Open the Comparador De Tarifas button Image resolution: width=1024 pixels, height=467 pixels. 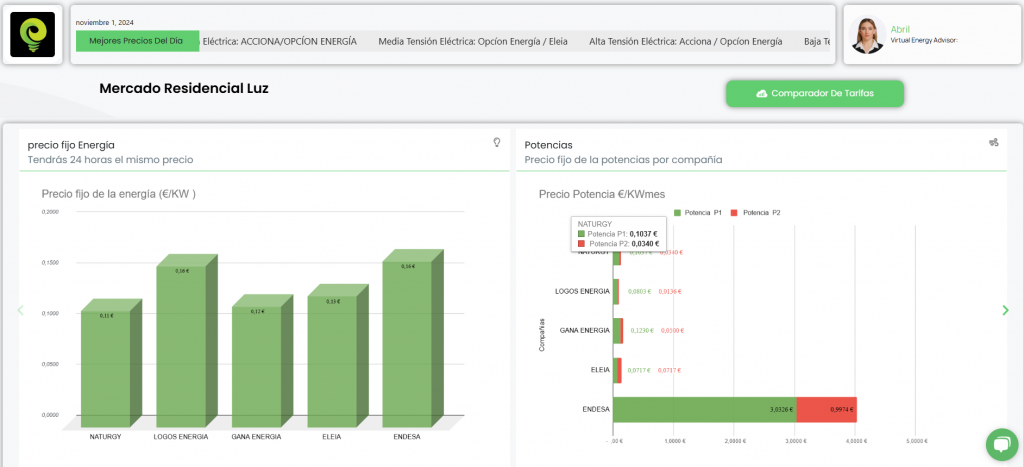click(814, 93)
